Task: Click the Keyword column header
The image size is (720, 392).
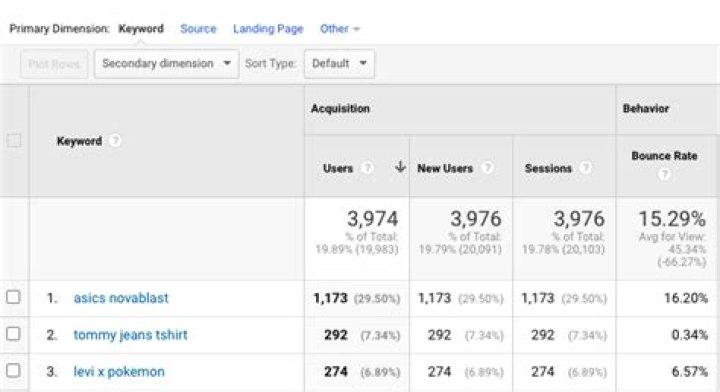Action: (x=79, y=141)
